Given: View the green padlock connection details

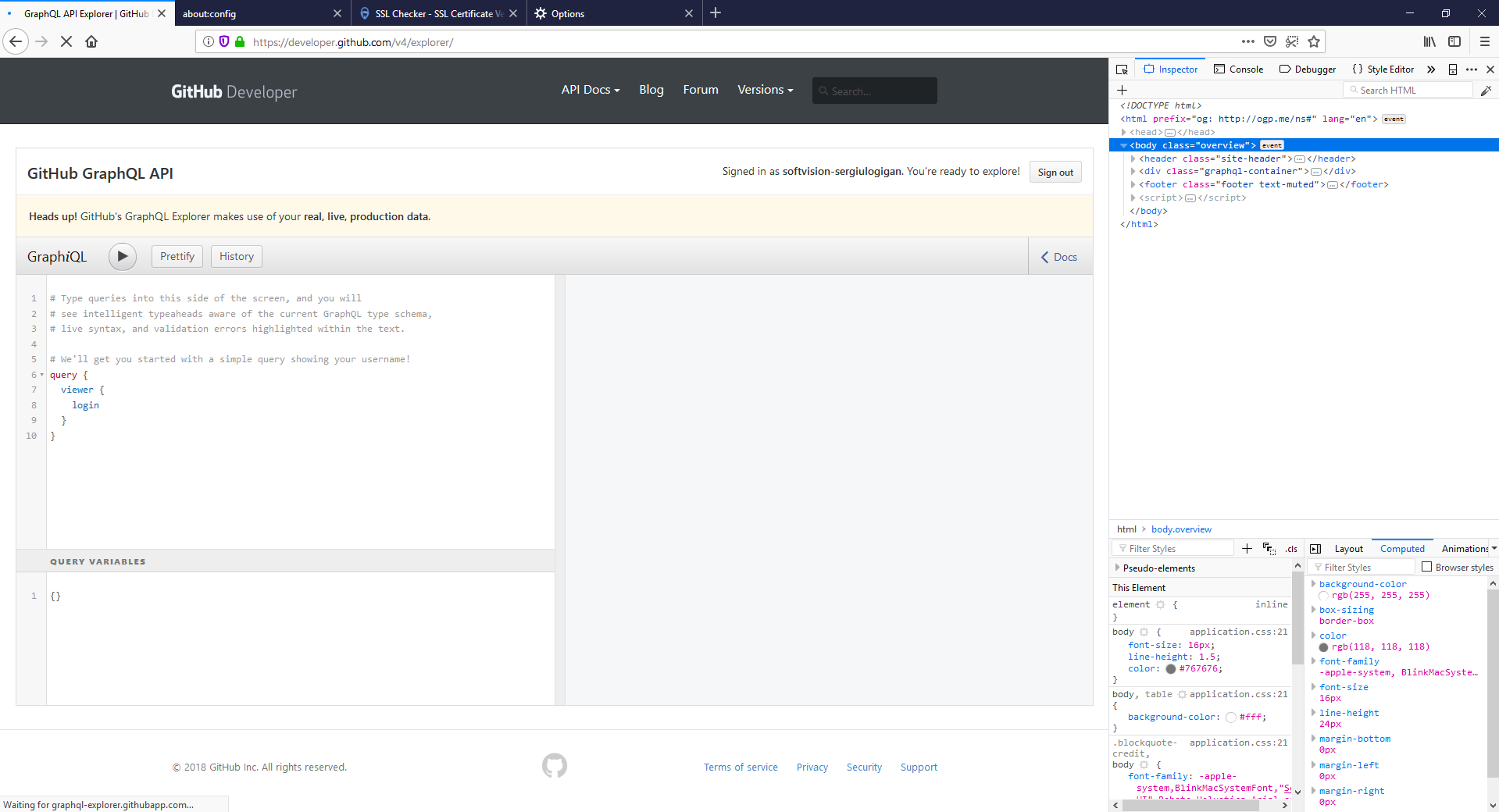Looking at the screenshot, I should tap(240, 41).
